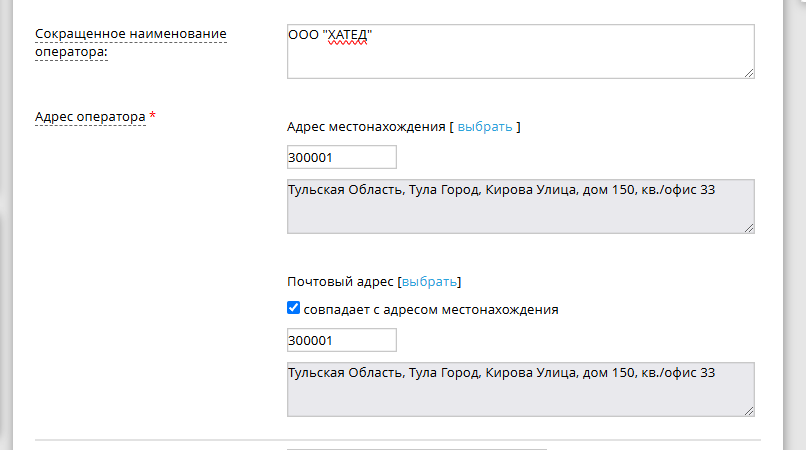Click the 'совпадает с адресом местонахождения' label text
806x450 pixels.
[x=431, y=309]
